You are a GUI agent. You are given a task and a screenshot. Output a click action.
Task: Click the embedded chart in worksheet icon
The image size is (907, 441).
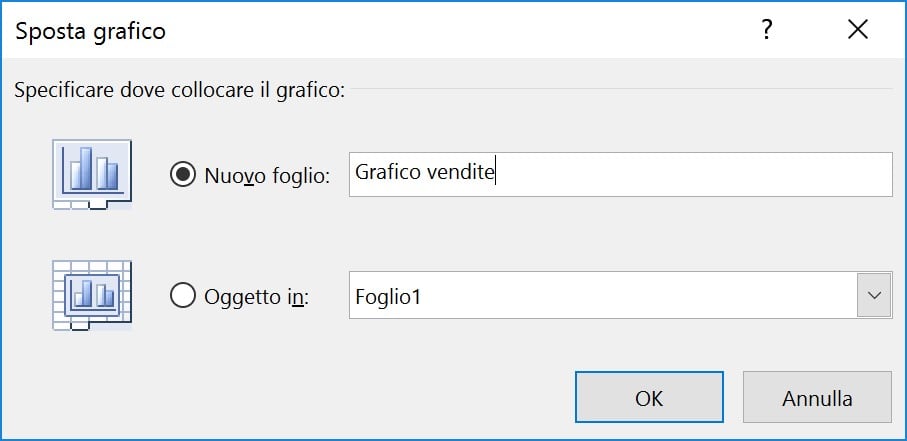point(92,295)
